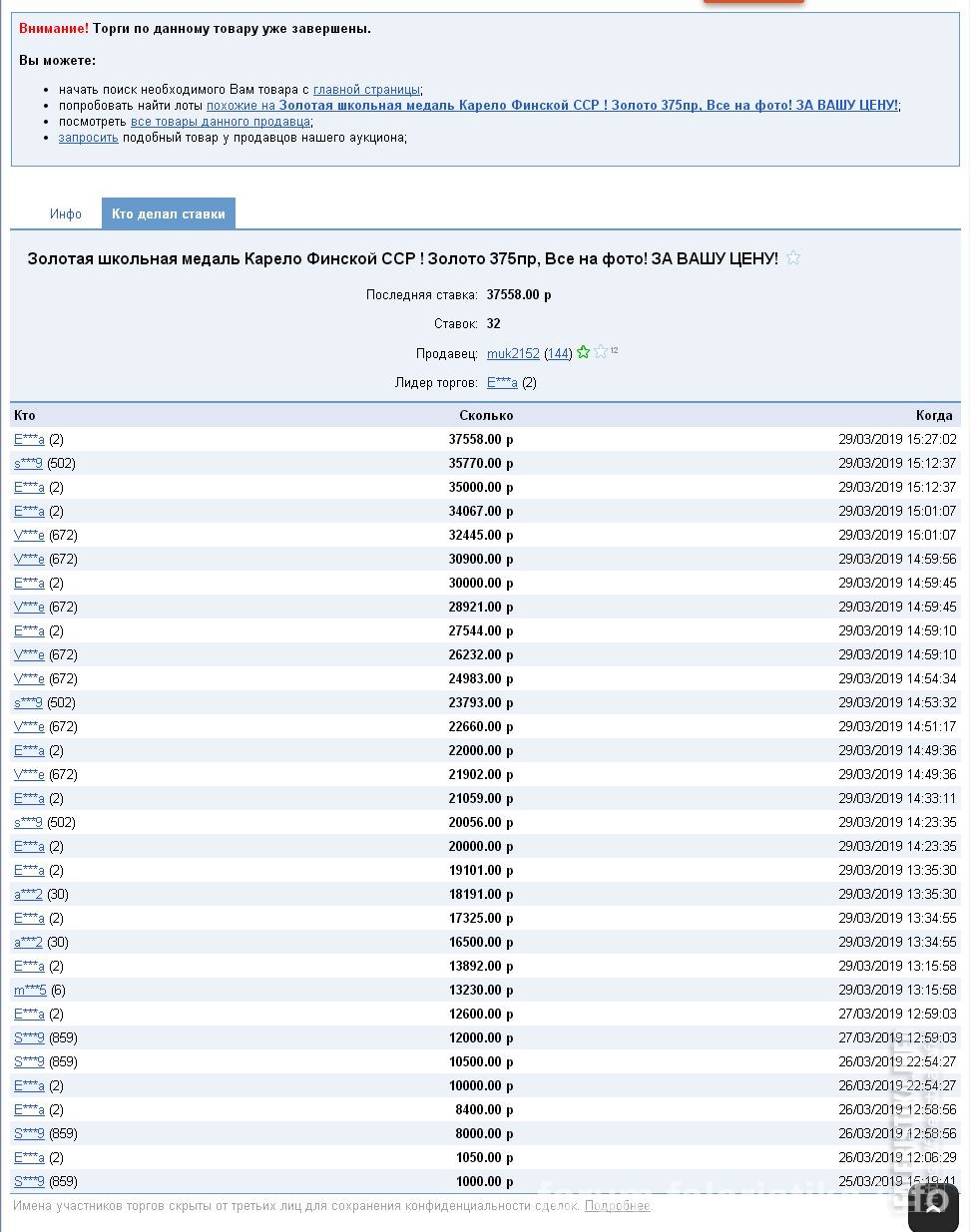Open bidder a***2 on 16500.00 bid
Screen dimensions: 970x1232
[28, 942]
